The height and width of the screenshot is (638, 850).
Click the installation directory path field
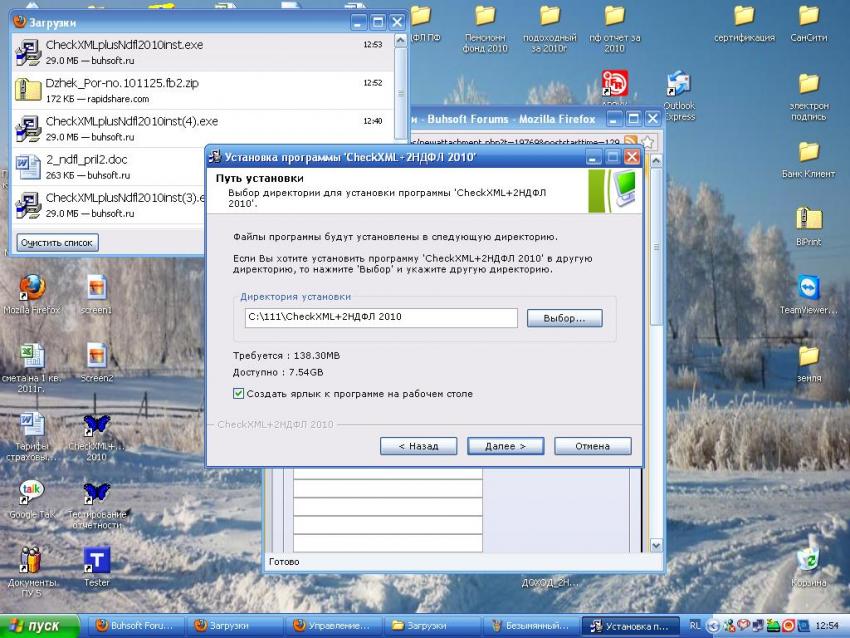tap(380, 318)
